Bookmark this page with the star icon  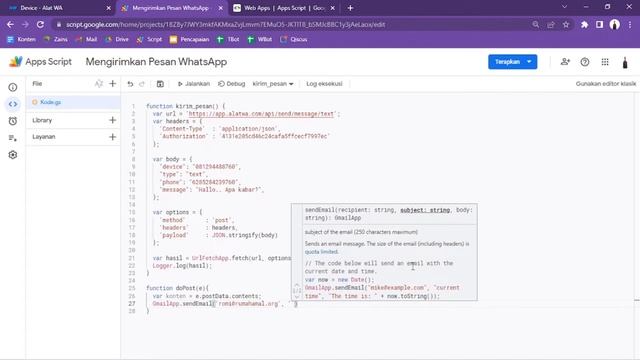pos(566,24)
